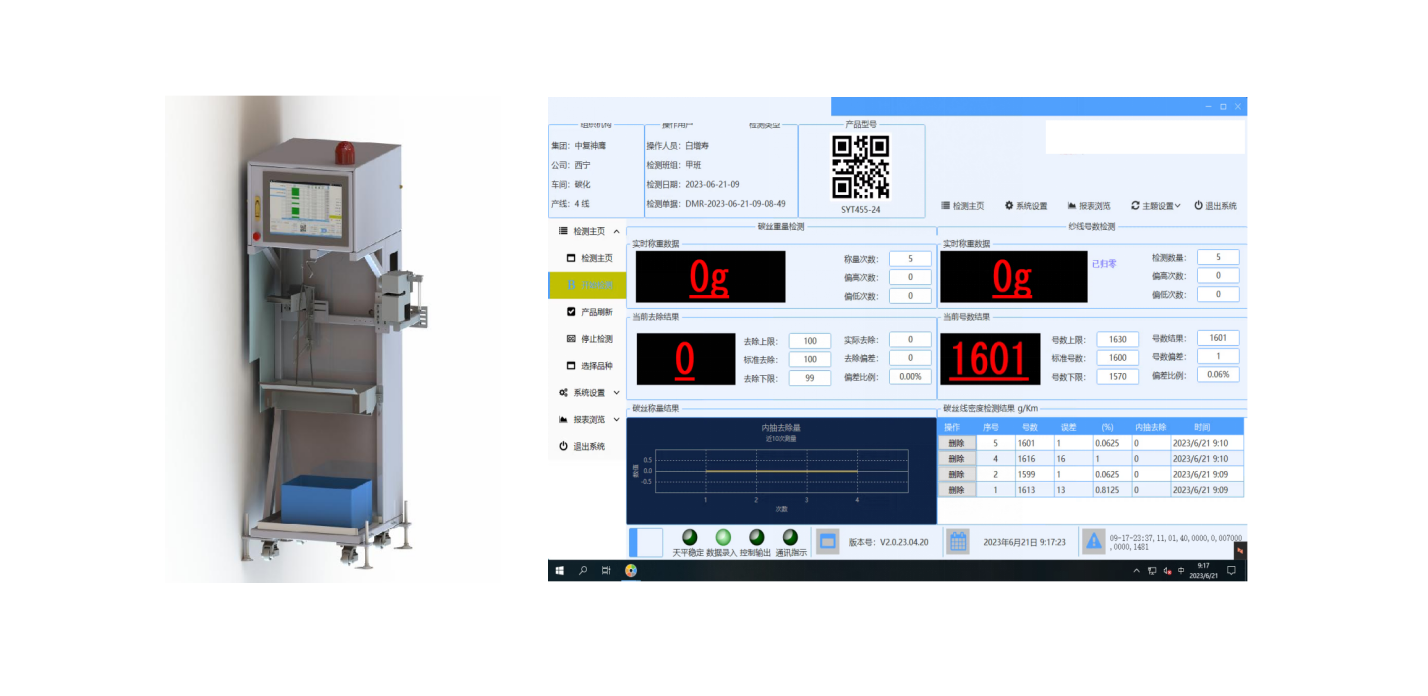Expand the 报表浏览 sidebar group

point(616,420)
